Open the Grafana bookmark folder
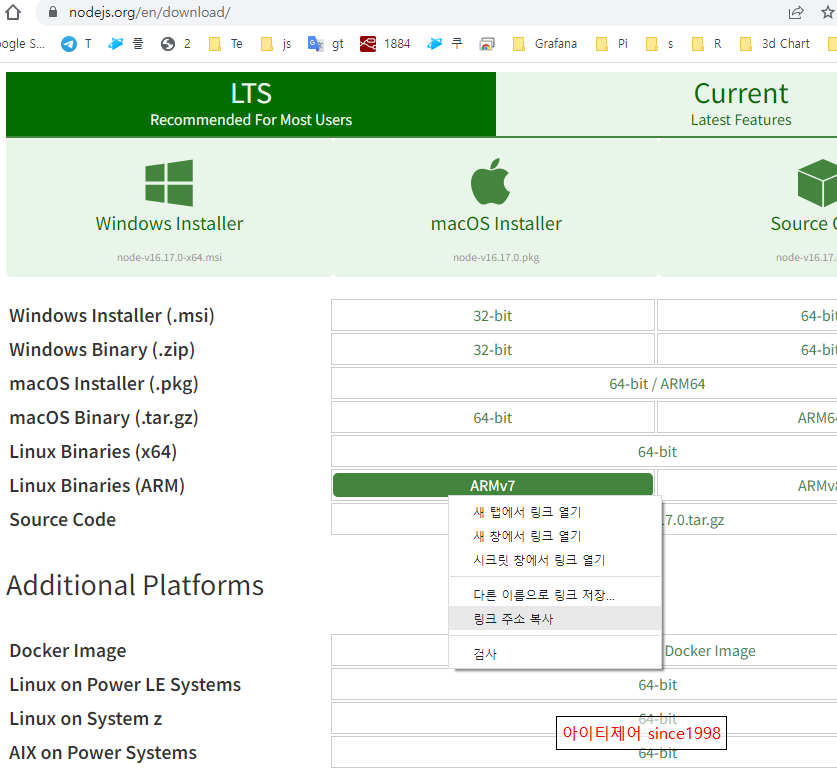The height and width of the screenshot is (784, 837). point(545,44)
